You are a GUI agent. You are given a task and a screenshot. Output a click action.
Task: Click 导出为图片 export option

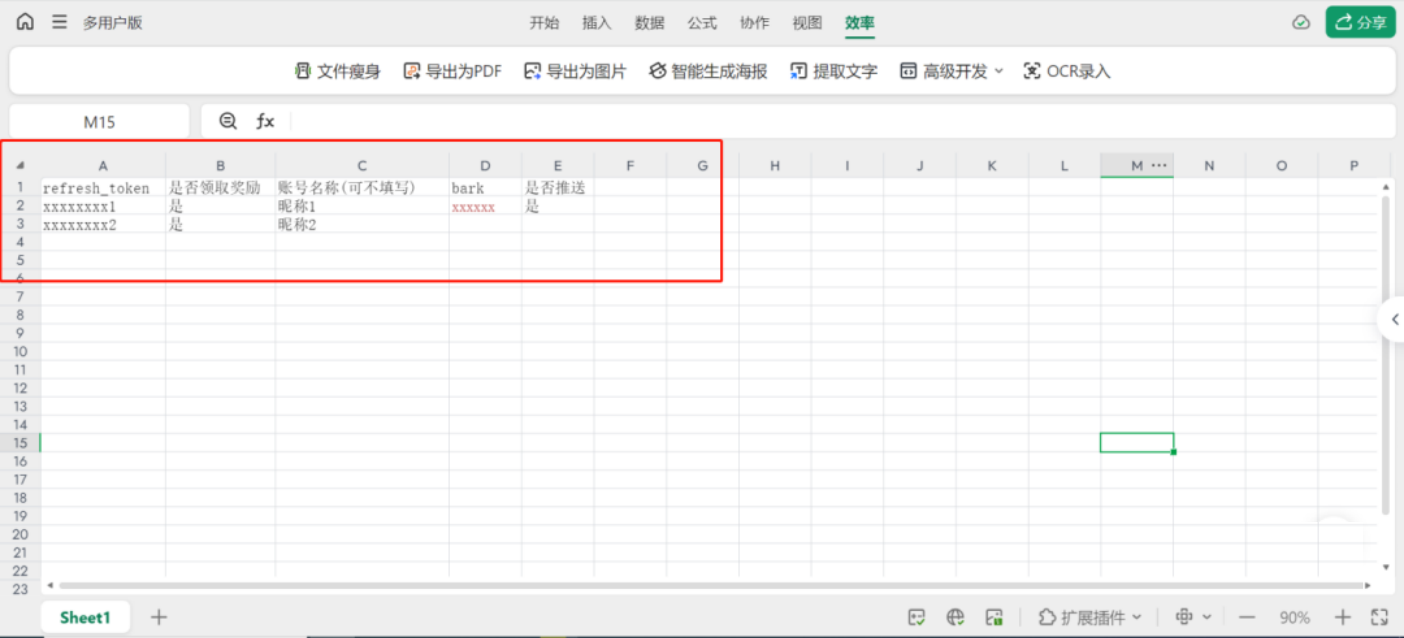[x=575, y=71]
